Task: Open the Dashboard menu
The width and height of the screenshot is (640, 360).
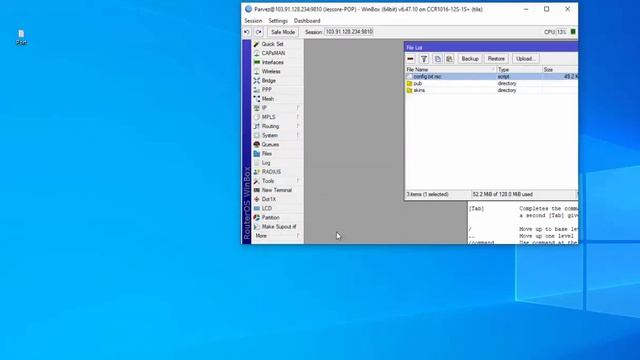Action: tap(307, 21)
